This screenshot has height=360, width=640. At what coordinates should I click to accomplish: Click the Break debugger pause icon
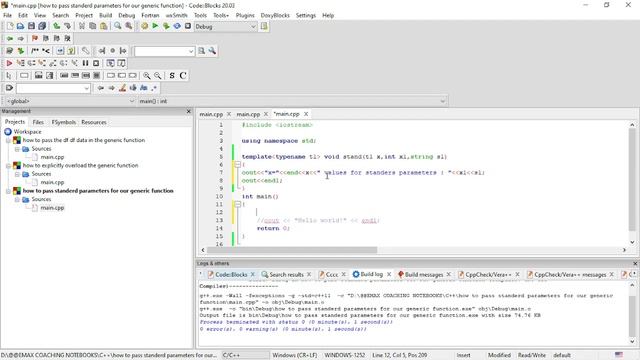[85, 63]
